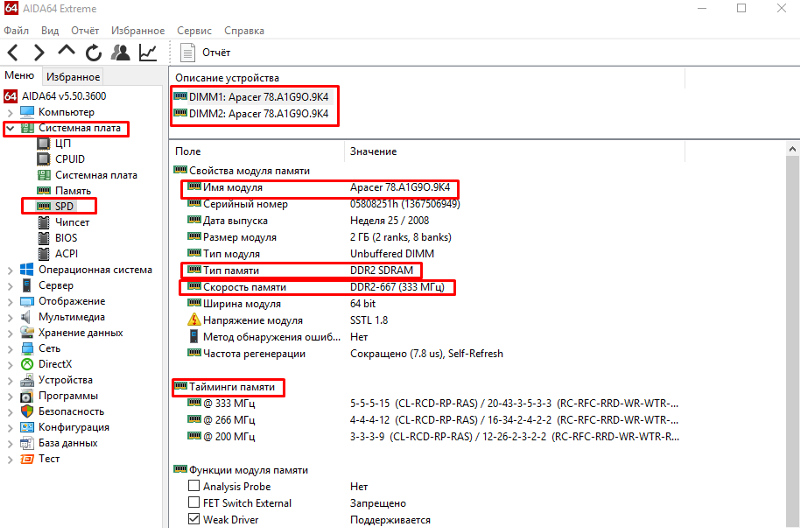Click the Отчёт report toolbar button
This screenshot has height=528, width=800.
click(x=206, y=52)
